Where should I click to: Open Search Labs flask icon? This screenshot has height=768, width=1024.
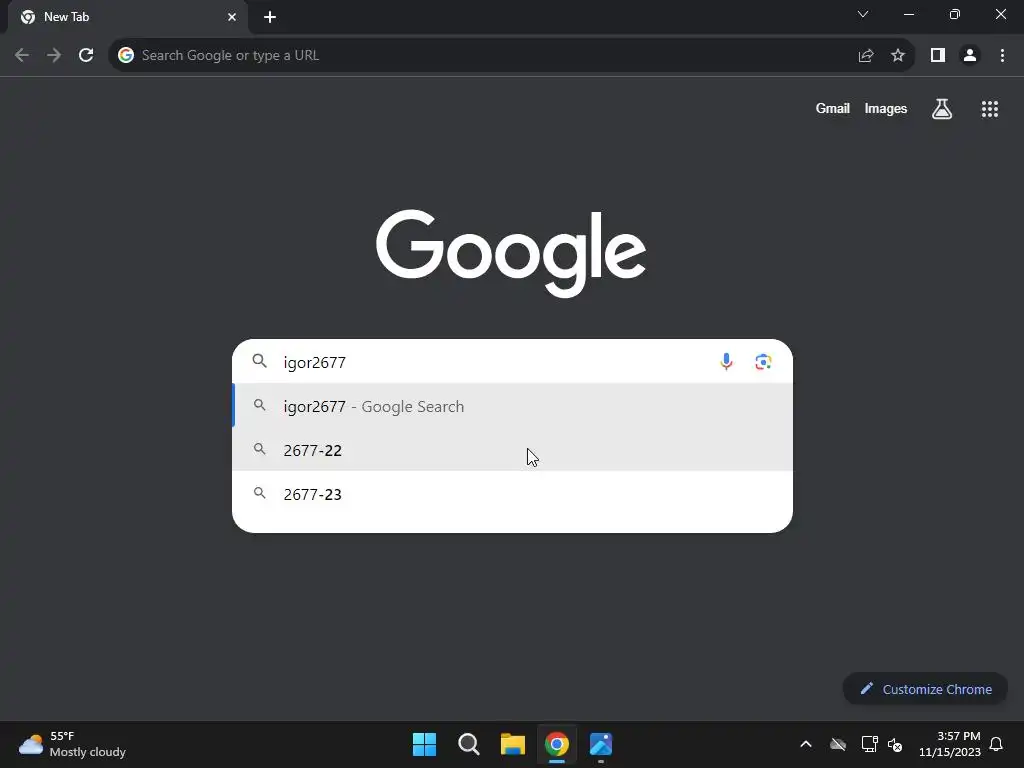(x=941, y=109)
